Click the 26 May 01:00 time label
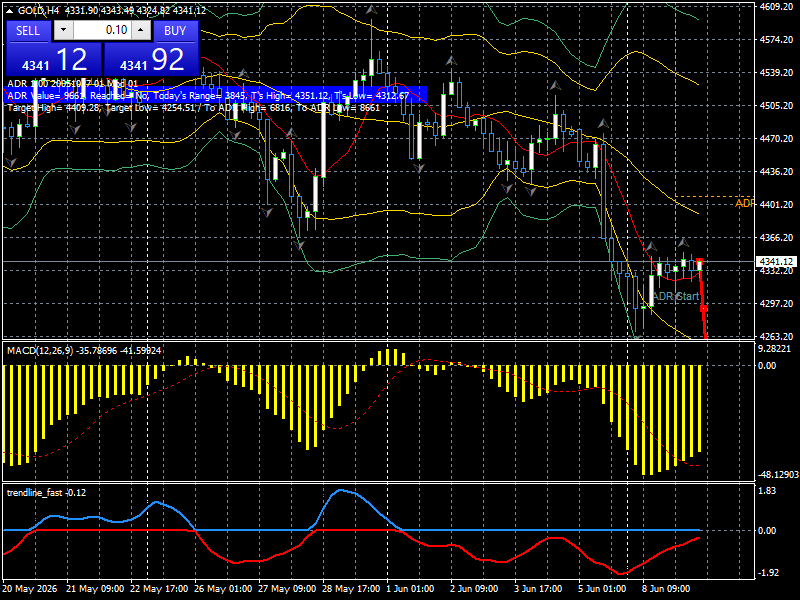Viewport: 800px width, 600px height. coord(223,589)
